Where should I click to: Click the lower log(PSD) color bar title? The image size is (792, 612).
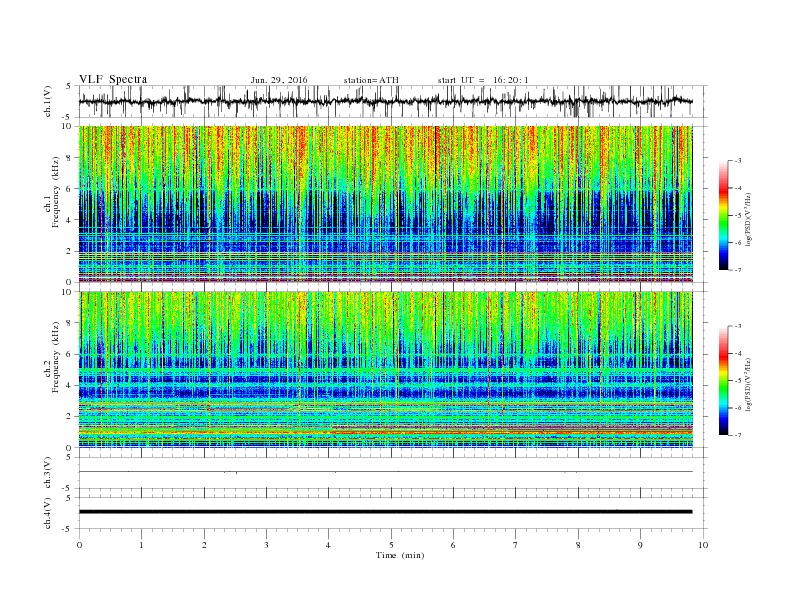(749, 384)
